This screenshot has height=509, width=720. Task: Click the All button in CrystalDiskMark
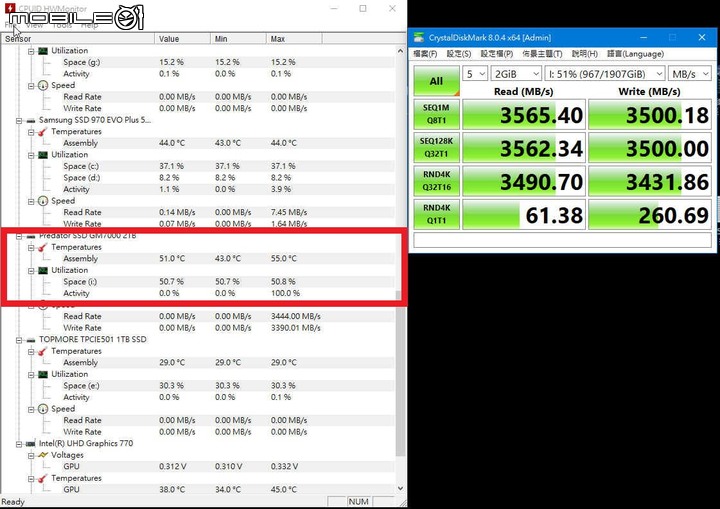[x=436, y=81]
